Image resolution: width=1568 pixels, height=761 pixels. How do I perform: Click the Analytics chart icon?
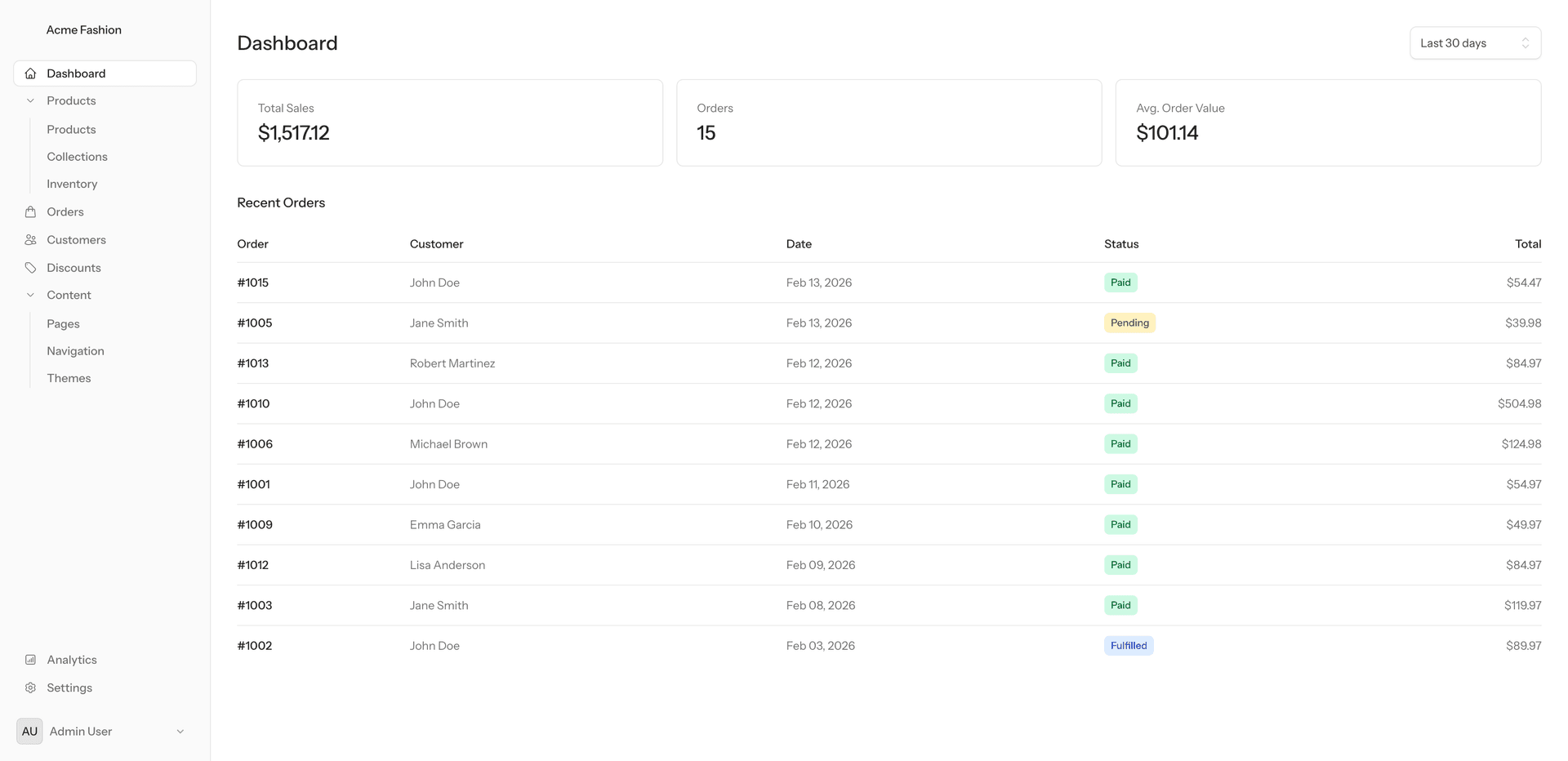click(x=30, y=659)
